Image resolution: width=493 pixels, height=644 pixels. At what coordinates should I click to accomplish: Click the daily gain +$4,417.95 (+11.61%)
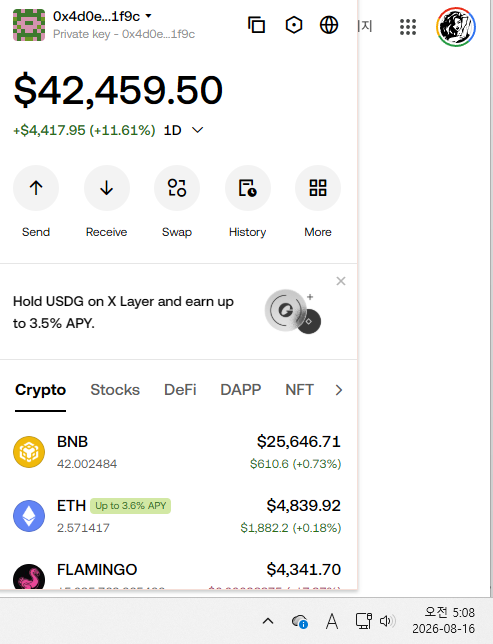(84, 130)
